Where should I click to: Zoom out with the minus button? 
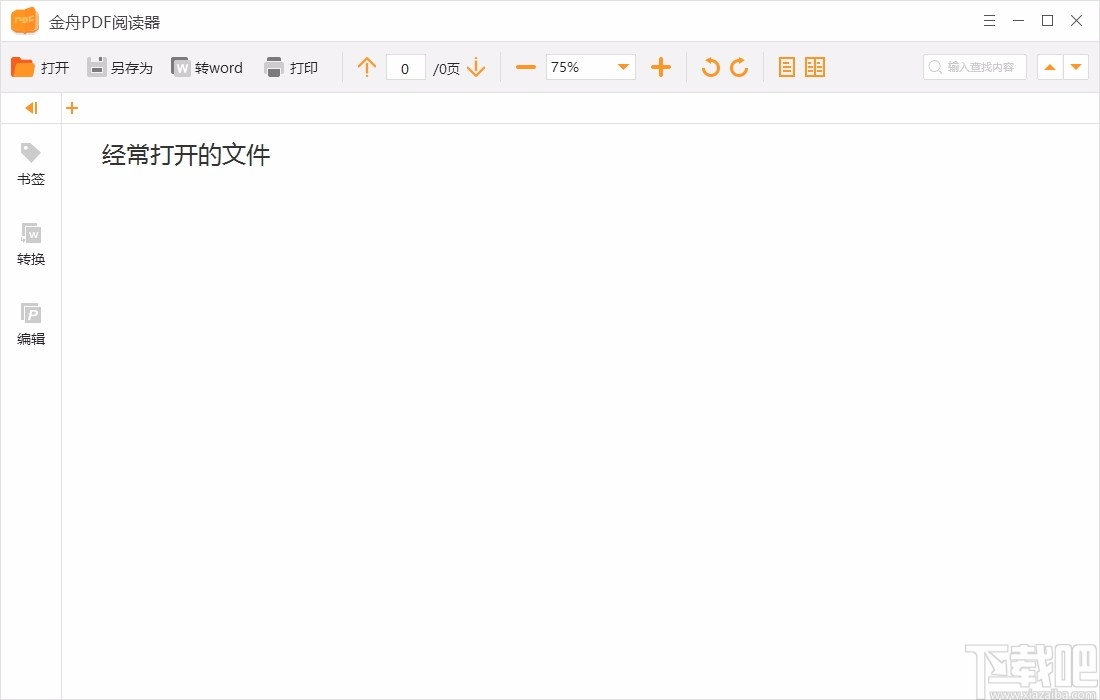(x=524, y=67)
